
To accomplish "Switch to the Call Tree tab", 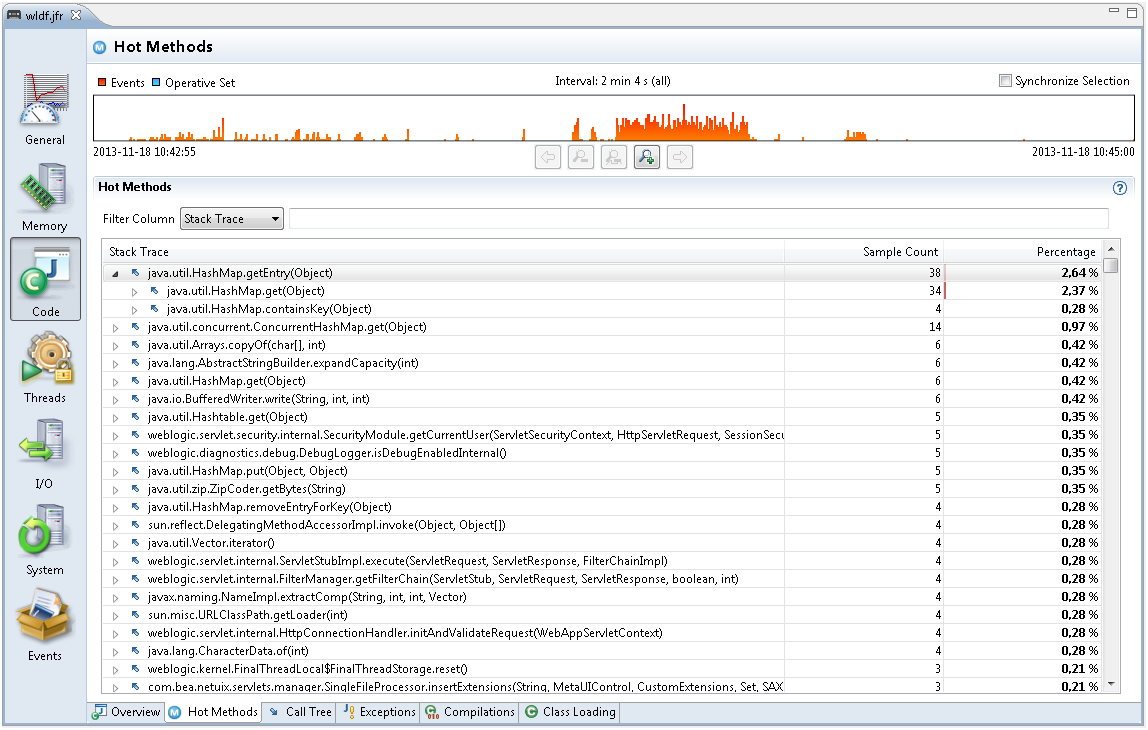I will [x=299, y=712].
